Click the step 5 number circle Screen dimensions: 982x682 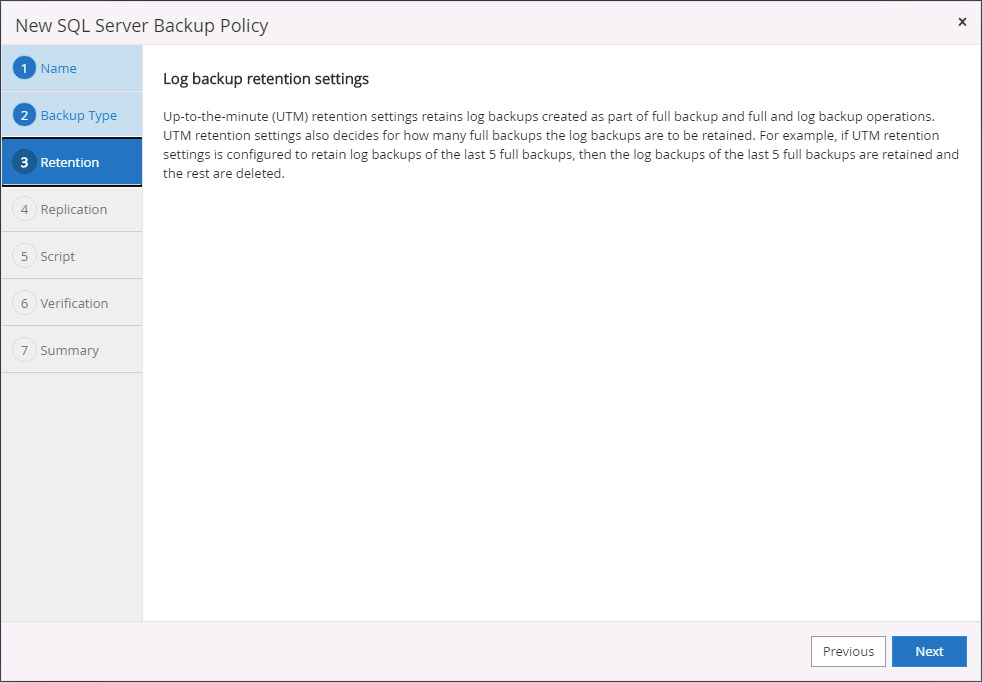pyautogui.click(x=24, y=256)
